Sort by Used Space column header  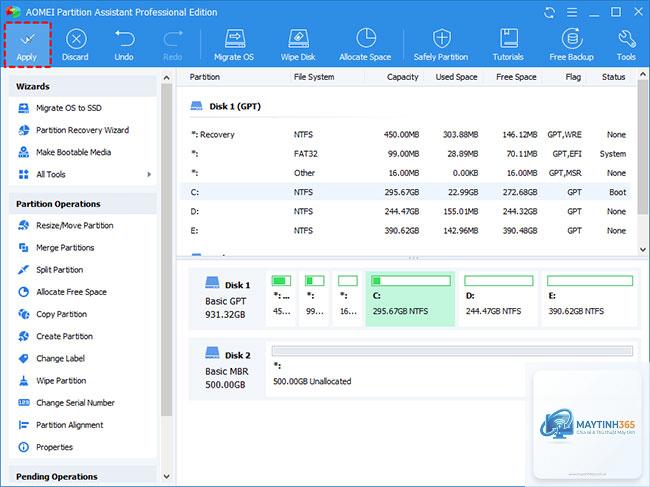456,77
